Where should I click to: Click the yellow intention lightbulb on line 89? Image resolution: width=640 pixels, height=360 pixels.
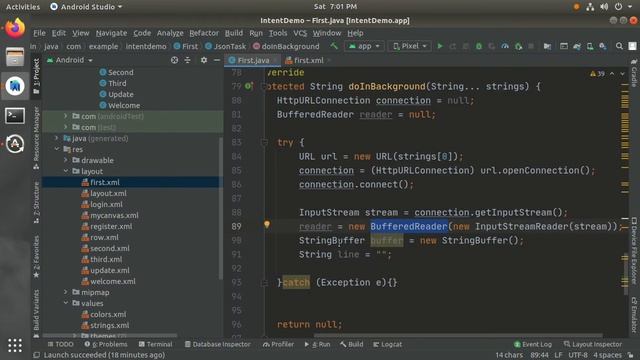coord(267,224)
